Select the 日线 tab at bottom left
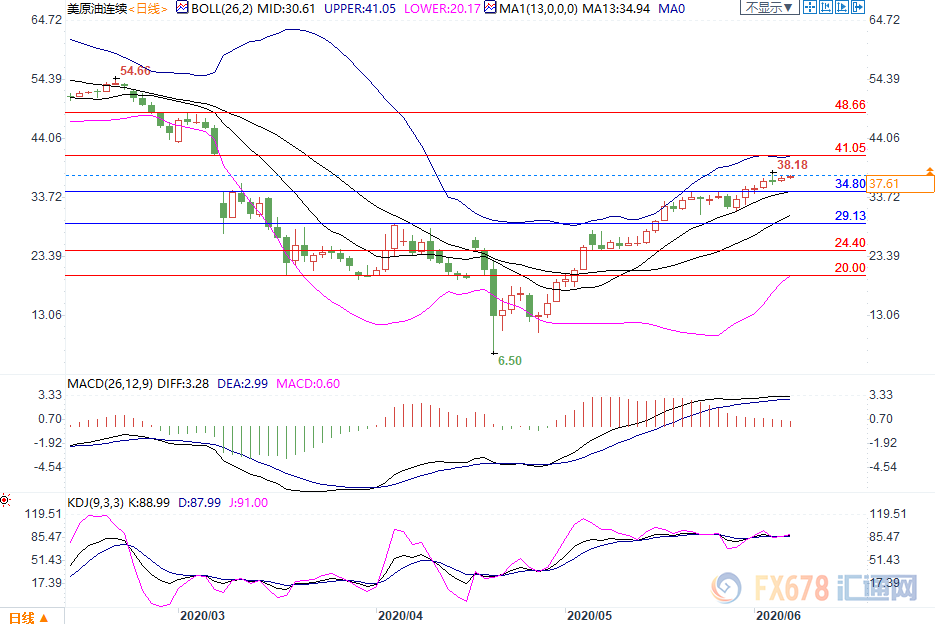 coord(22,615)
